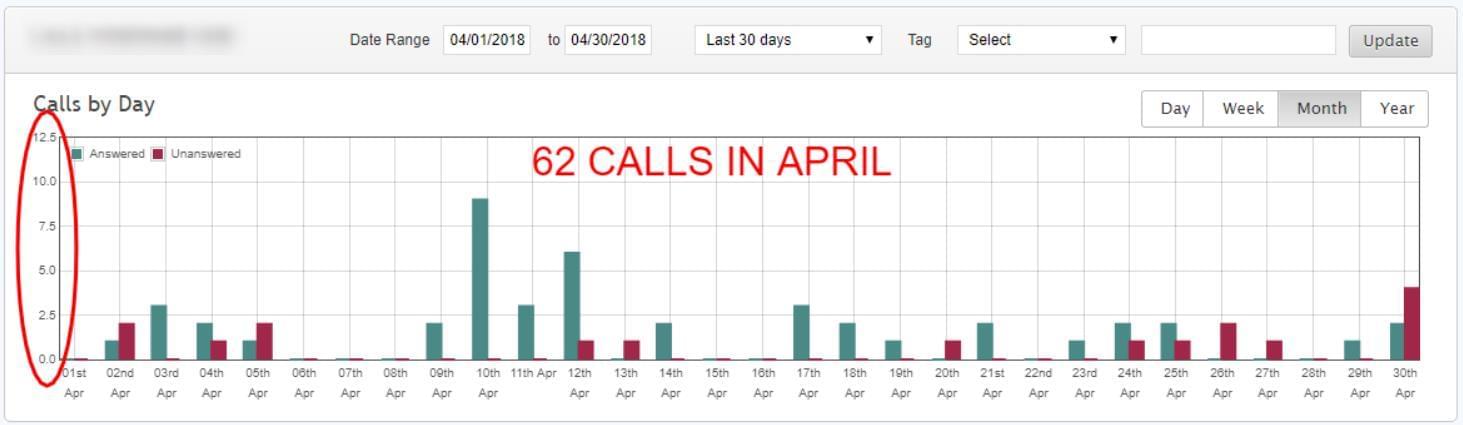Image resolution: width=1463 pixels, height=425 pixels.
Task: Focus the empty text box beside Tag
Action: [x=1238, y=40]
